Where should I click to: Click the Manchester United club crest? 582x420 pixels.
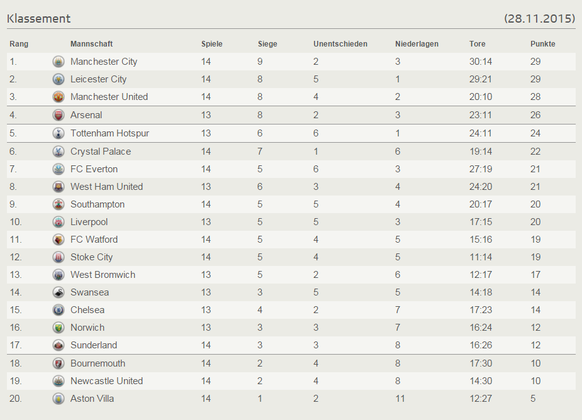coord(58,97)
